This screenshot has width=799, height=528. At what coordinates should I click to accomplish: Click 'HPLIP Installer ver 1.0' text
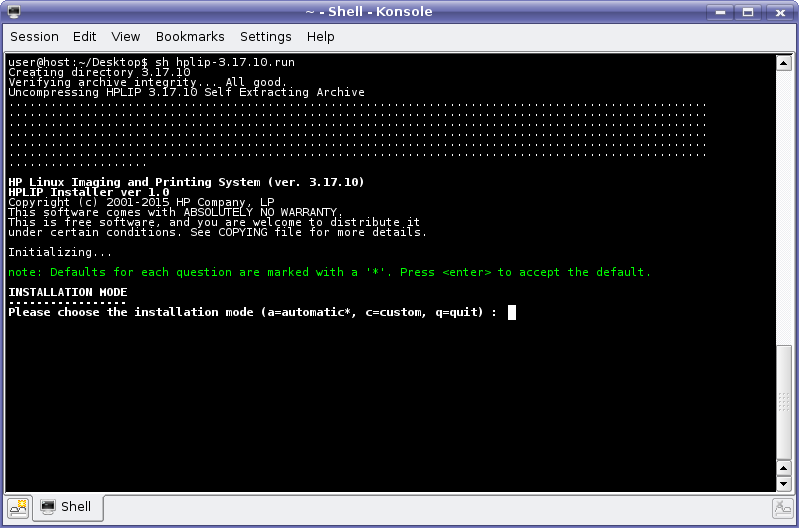(x=89, y=192)
